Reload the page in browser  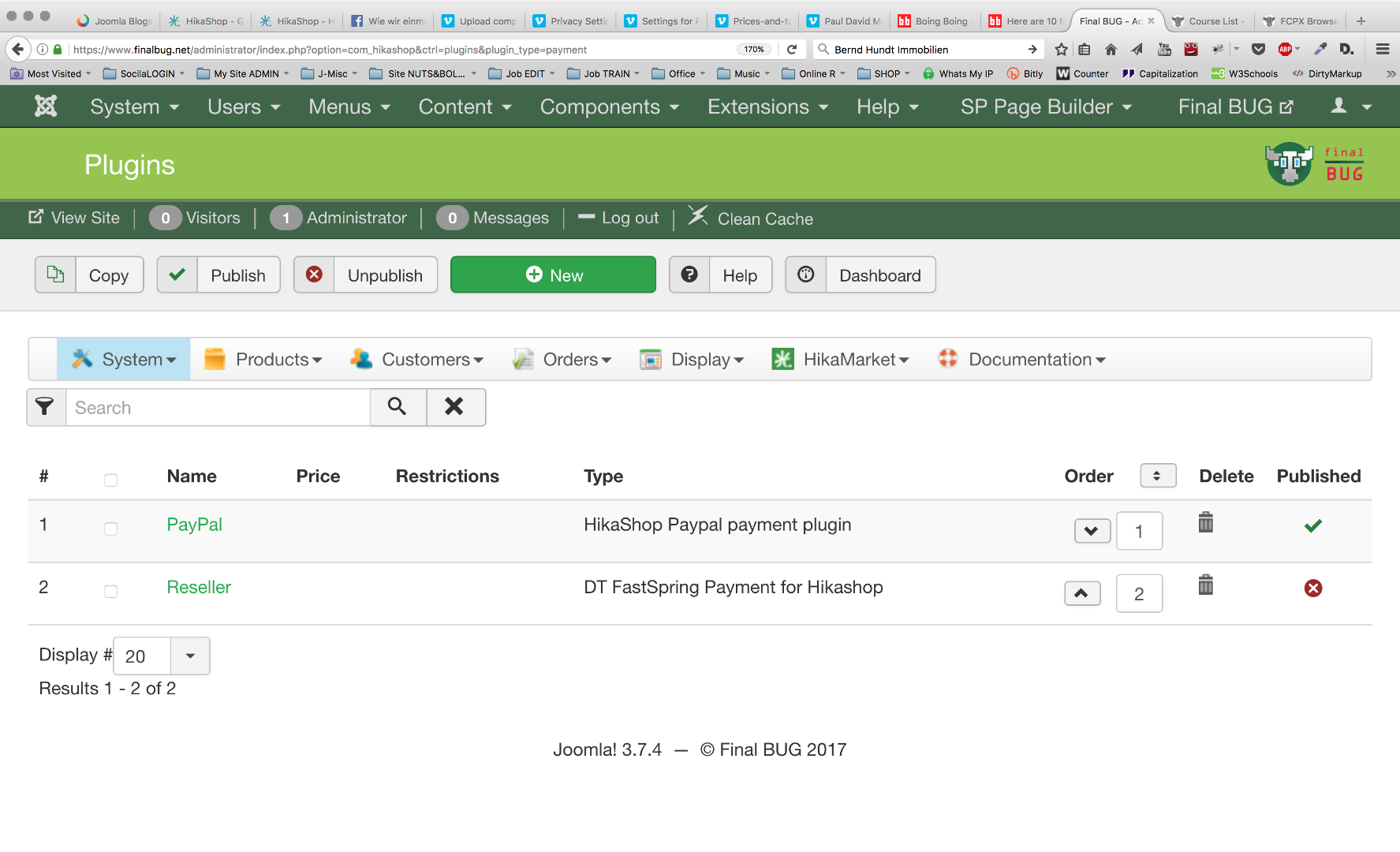pyautogui.click(x=792, y=49)
